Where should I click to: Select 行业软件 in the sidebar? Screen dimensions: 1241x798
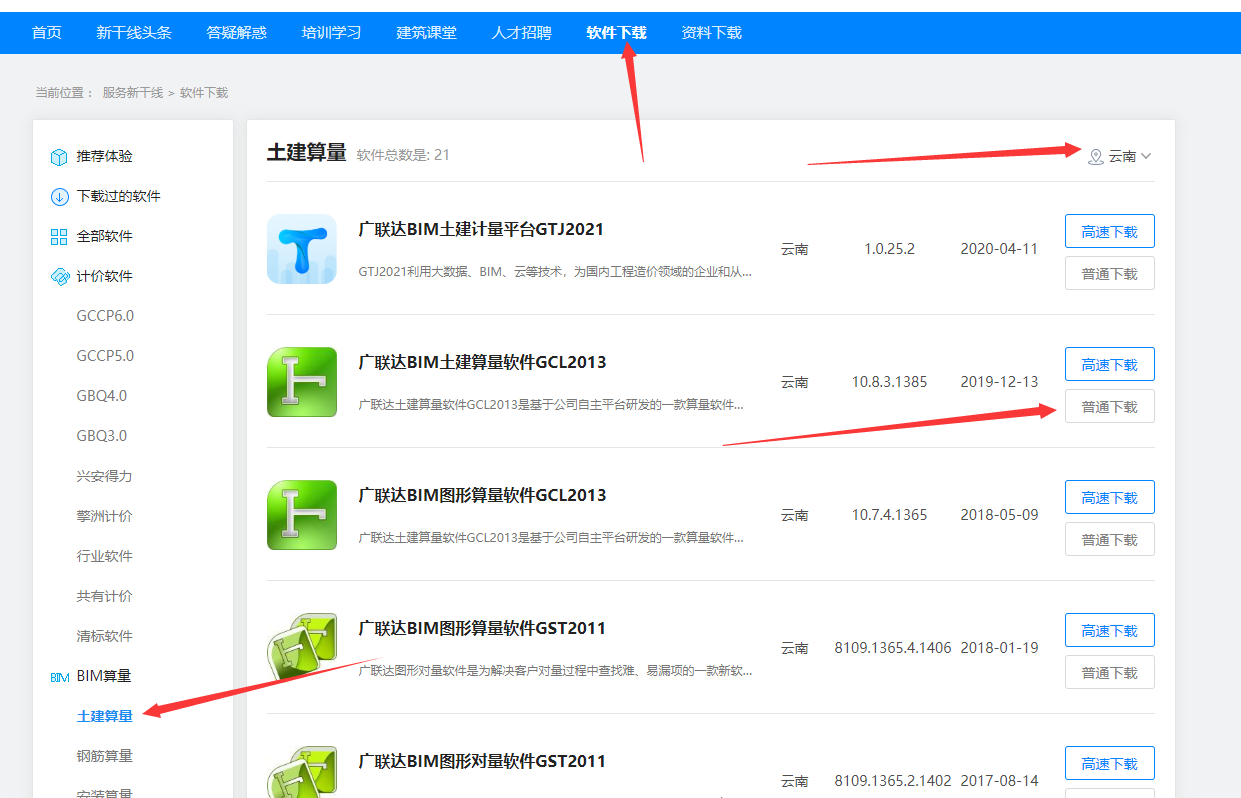point(105,556)
